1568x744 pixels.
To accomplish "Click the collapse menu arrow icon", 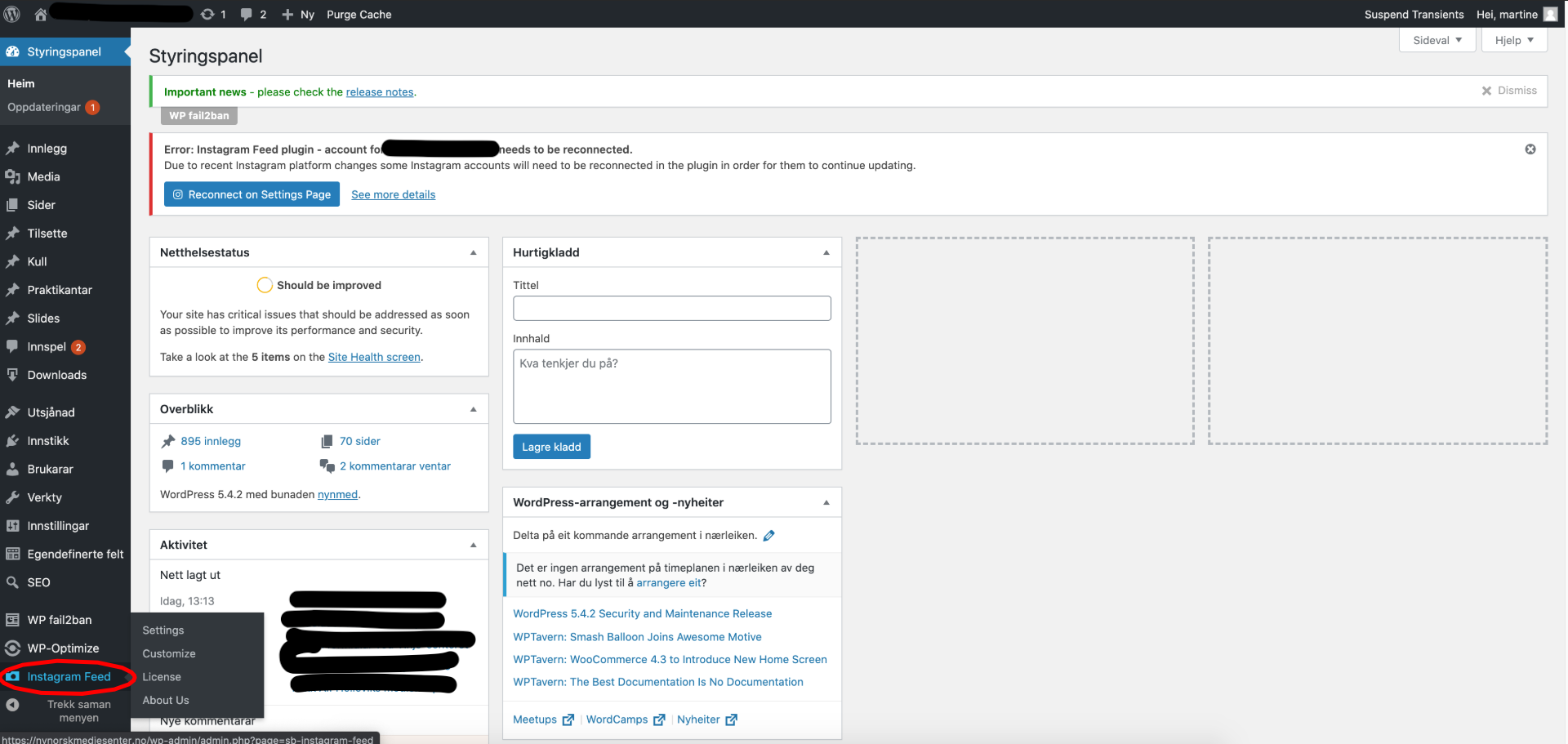I will pos(12,705).
